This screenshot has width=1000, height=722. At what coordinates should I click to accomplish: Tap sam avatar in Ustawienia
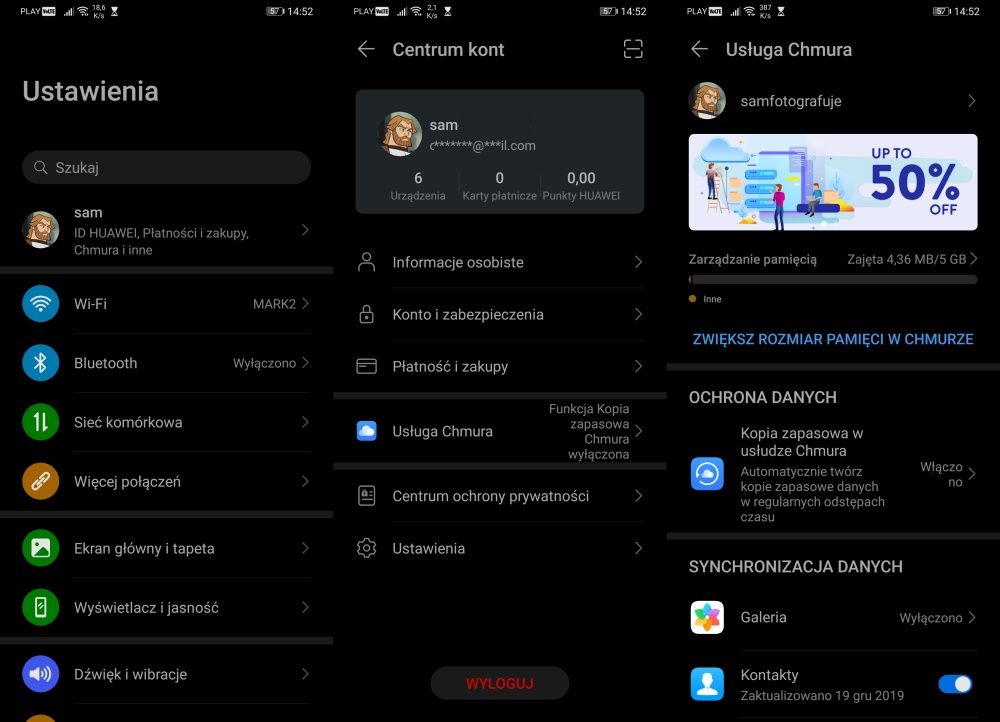tap(41, 230)
